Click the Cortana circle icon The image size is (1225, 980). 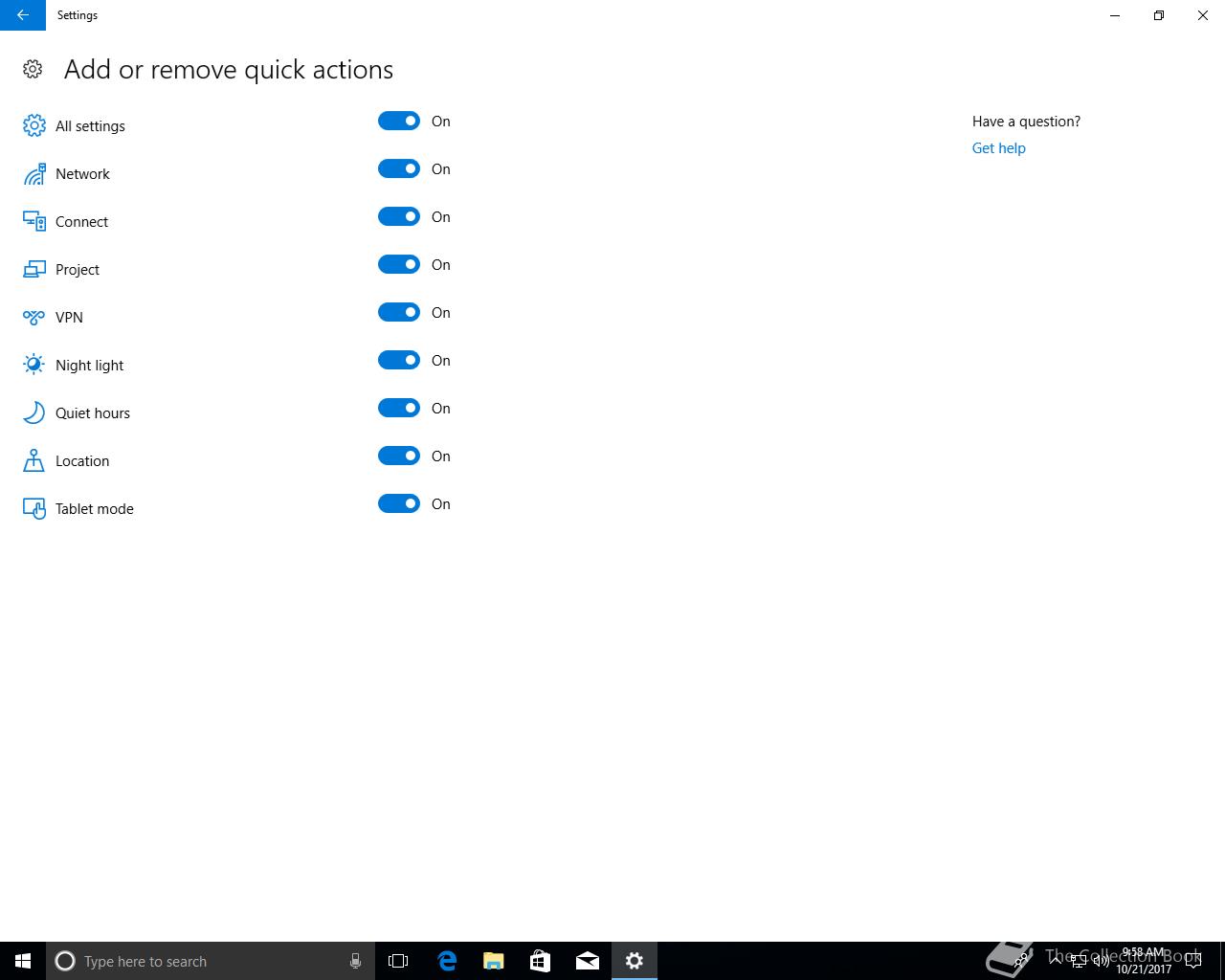(65, 961)
